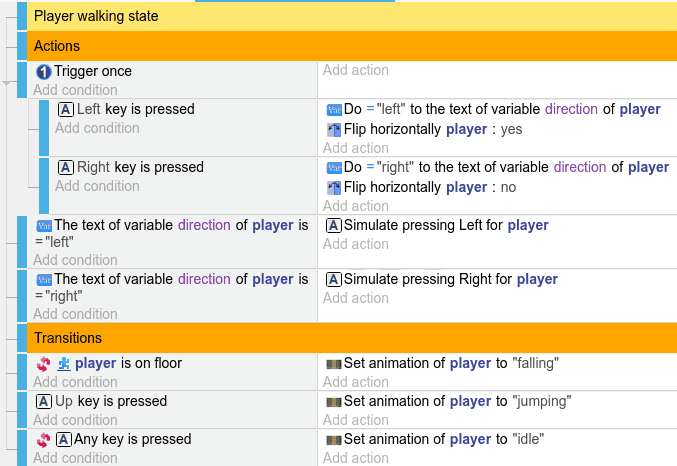Viewport: 677px width, 466px height.
Task: Click the Simulate pressing Left action icon
Action: (x=334, y=226)
